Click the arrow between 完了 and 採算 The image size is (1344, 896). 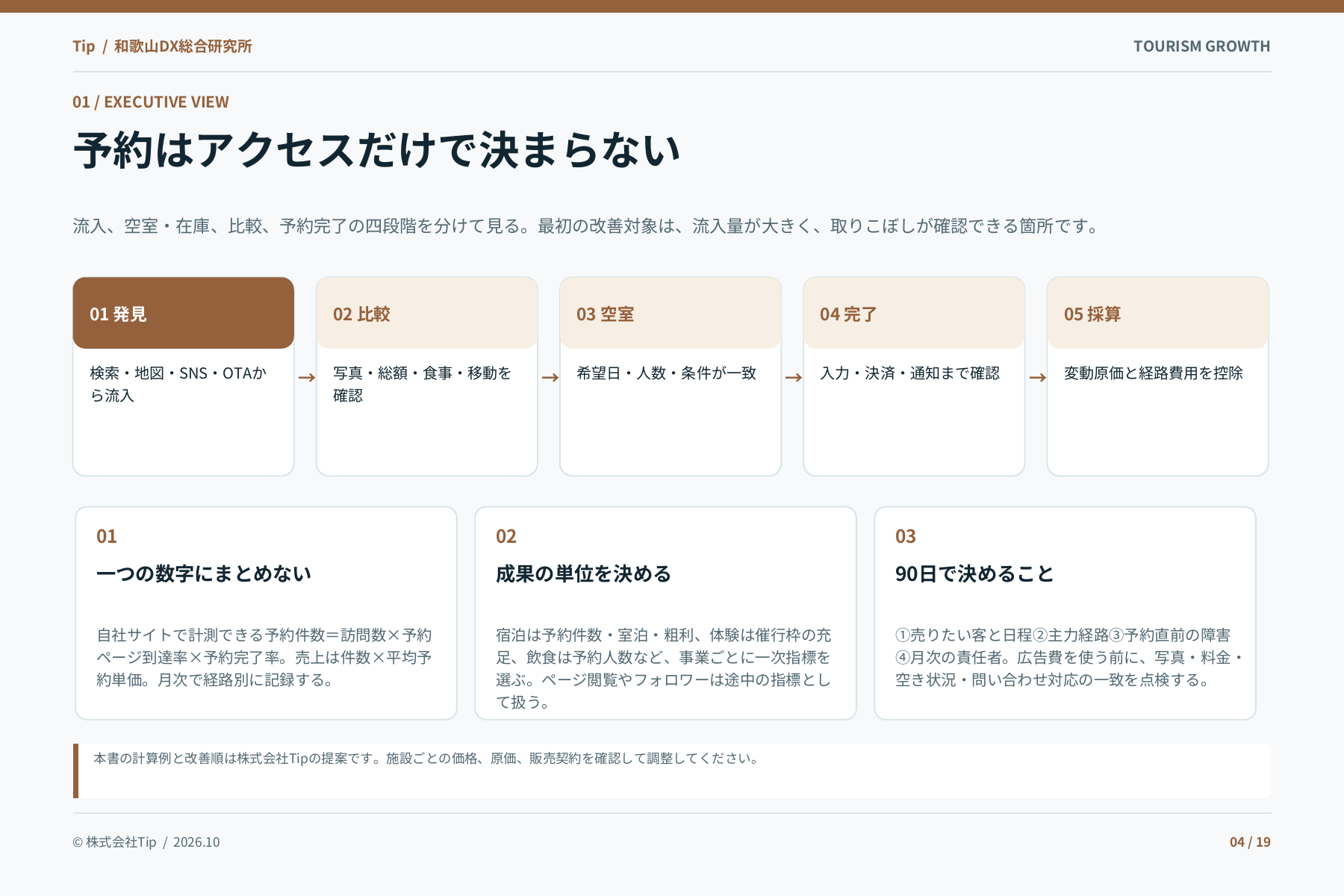(x=1037, y=378)
